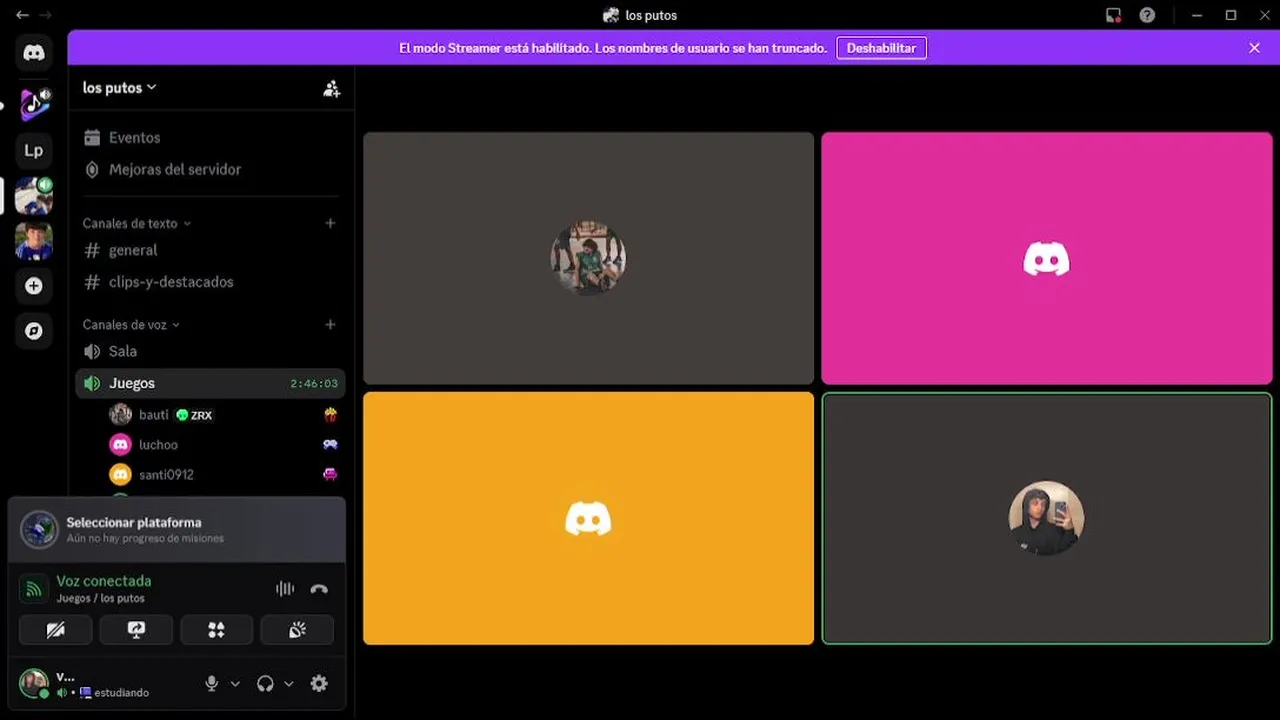Click the popcorn badge next to bauti
Screen dimensions: 1280x720
tap(330, 414)
